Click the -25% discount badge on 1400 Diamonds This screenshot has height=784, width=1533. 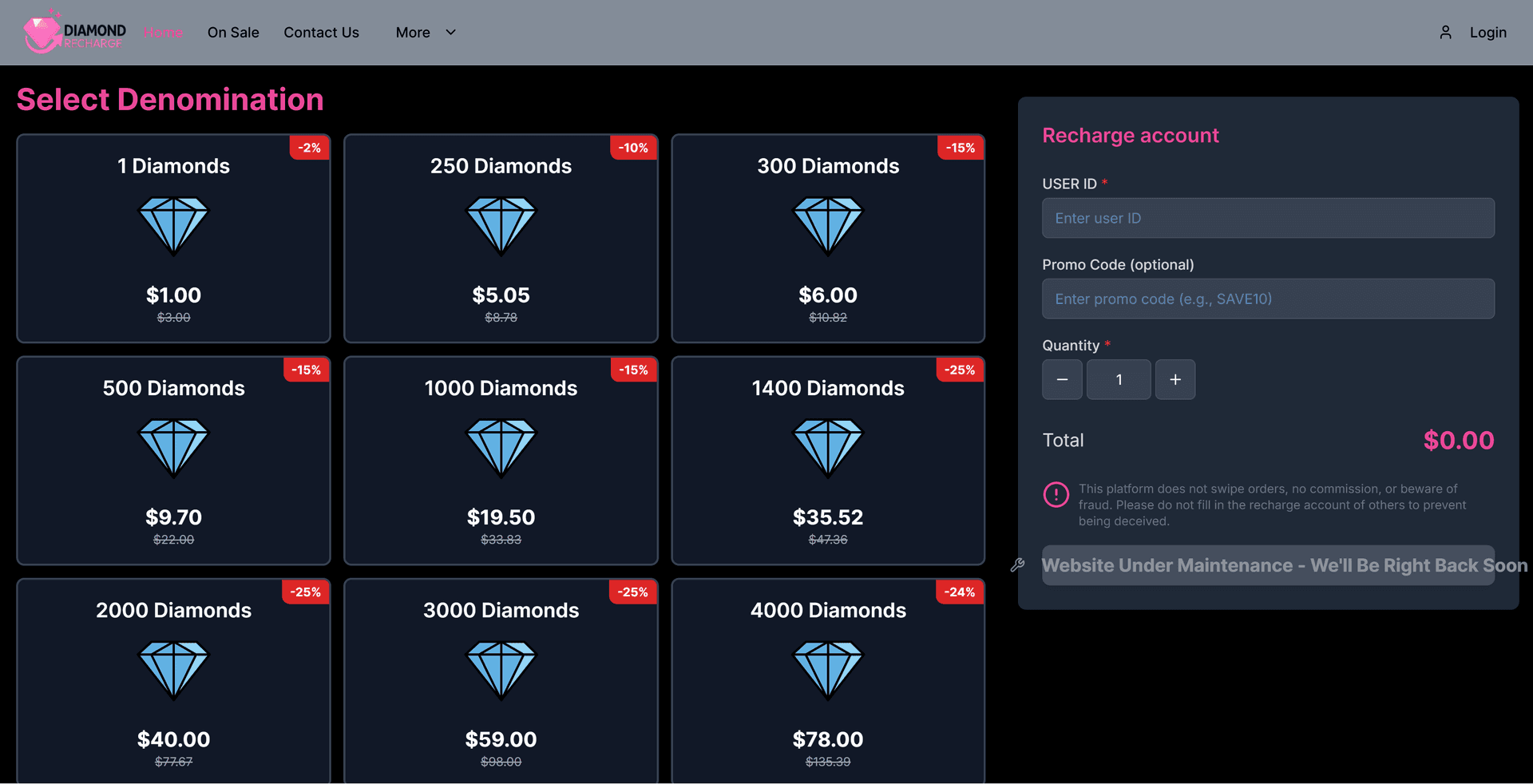[959, 370]
